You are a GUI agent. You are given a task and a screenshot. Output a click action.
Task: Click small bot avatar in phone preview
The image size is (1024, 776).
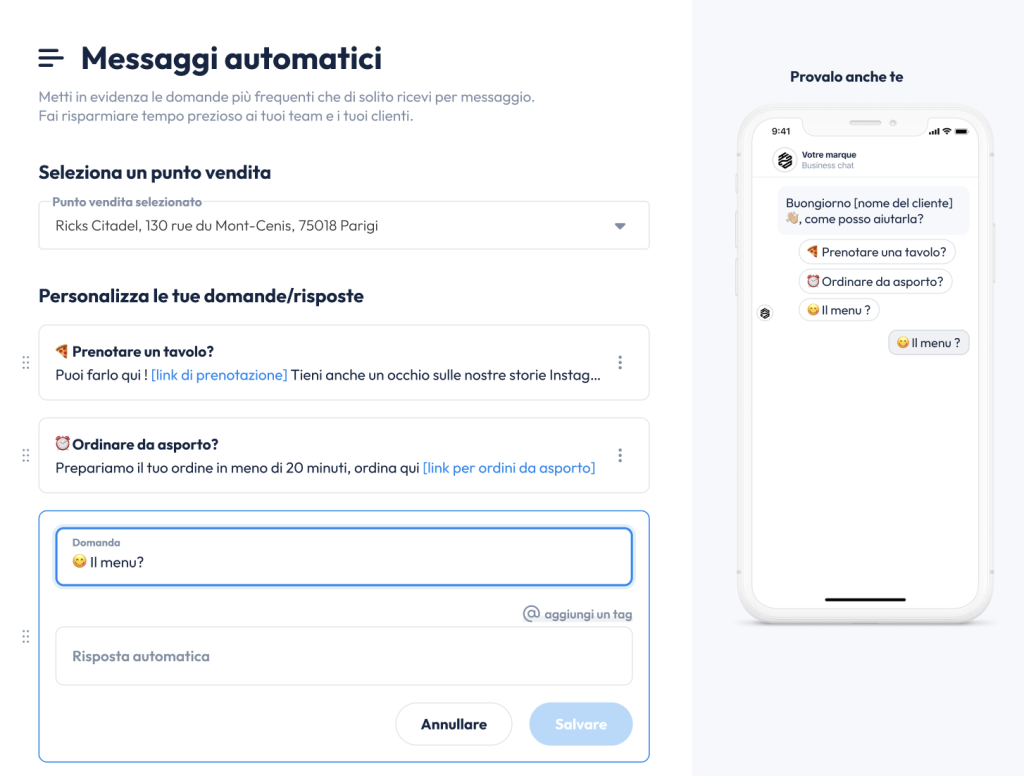pos(765,314)
